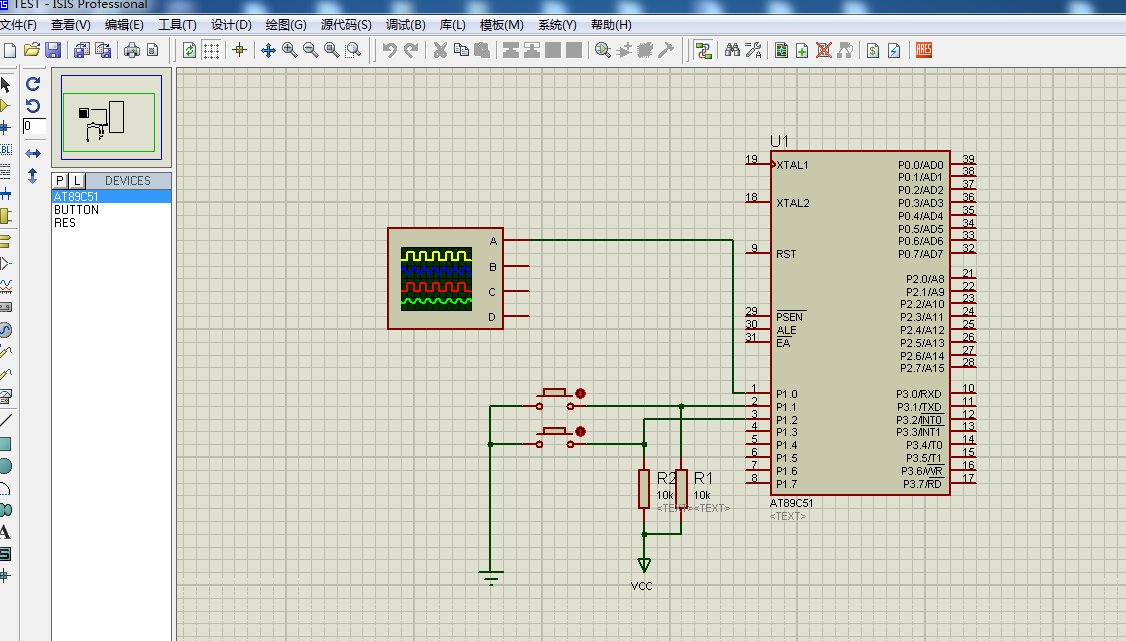1126x641 pixels.
Task: Open the 设计(D) menu
Action: [x=231, y=24]
